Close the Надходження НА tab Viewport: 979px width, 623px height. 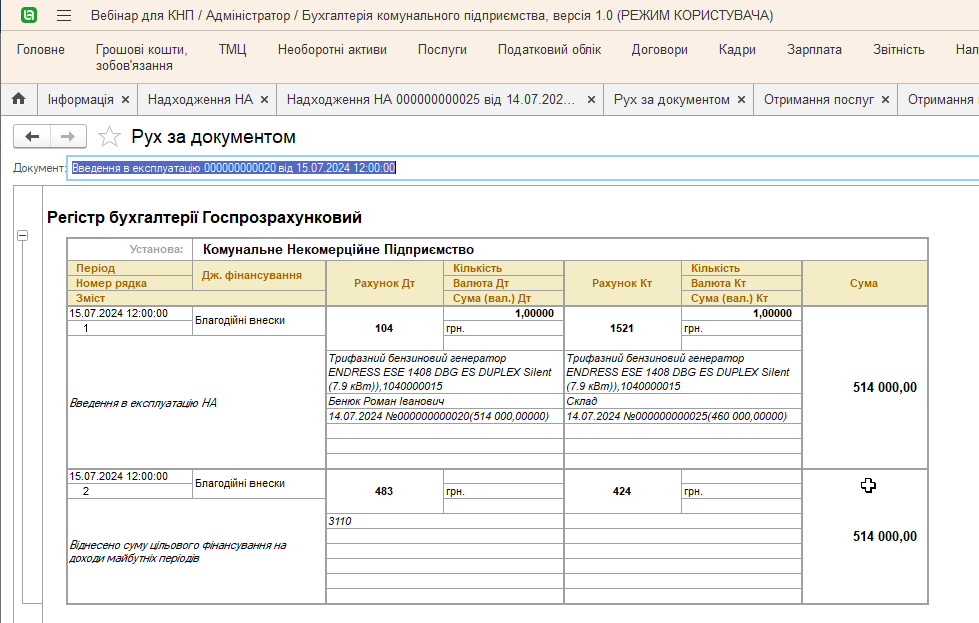pos(264,100)
